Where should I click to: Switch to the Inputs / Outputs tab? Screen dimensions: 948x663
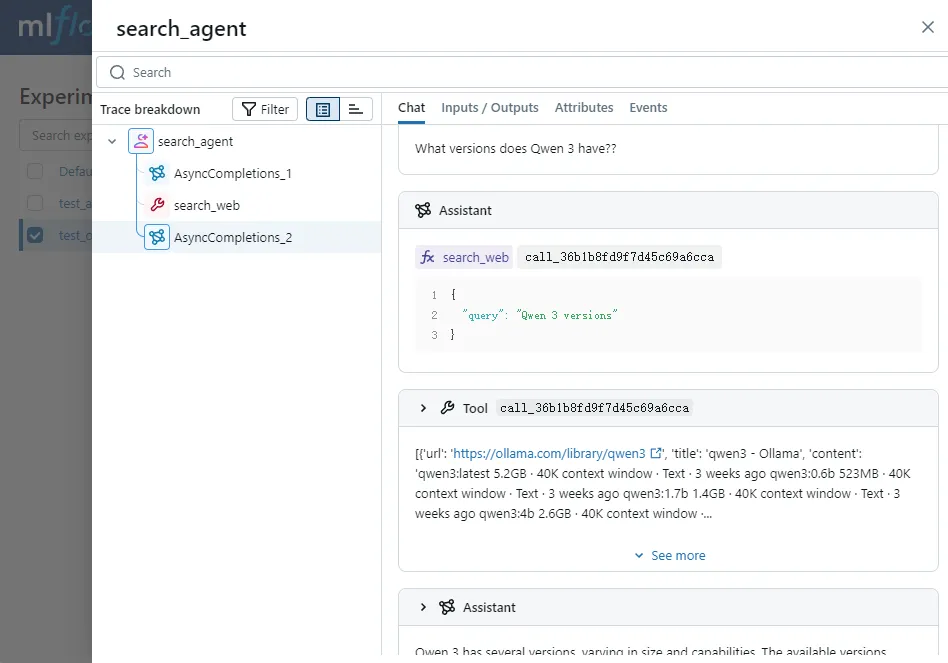click(x=490, y=107)
